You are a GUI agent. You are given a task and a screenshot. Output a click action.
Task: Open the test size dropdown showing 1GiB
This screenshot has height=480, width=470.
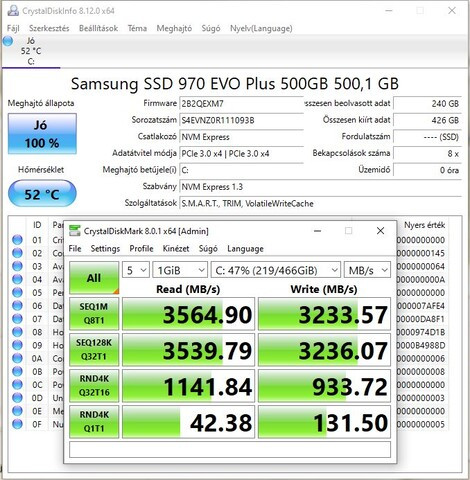tap(180, 270)
